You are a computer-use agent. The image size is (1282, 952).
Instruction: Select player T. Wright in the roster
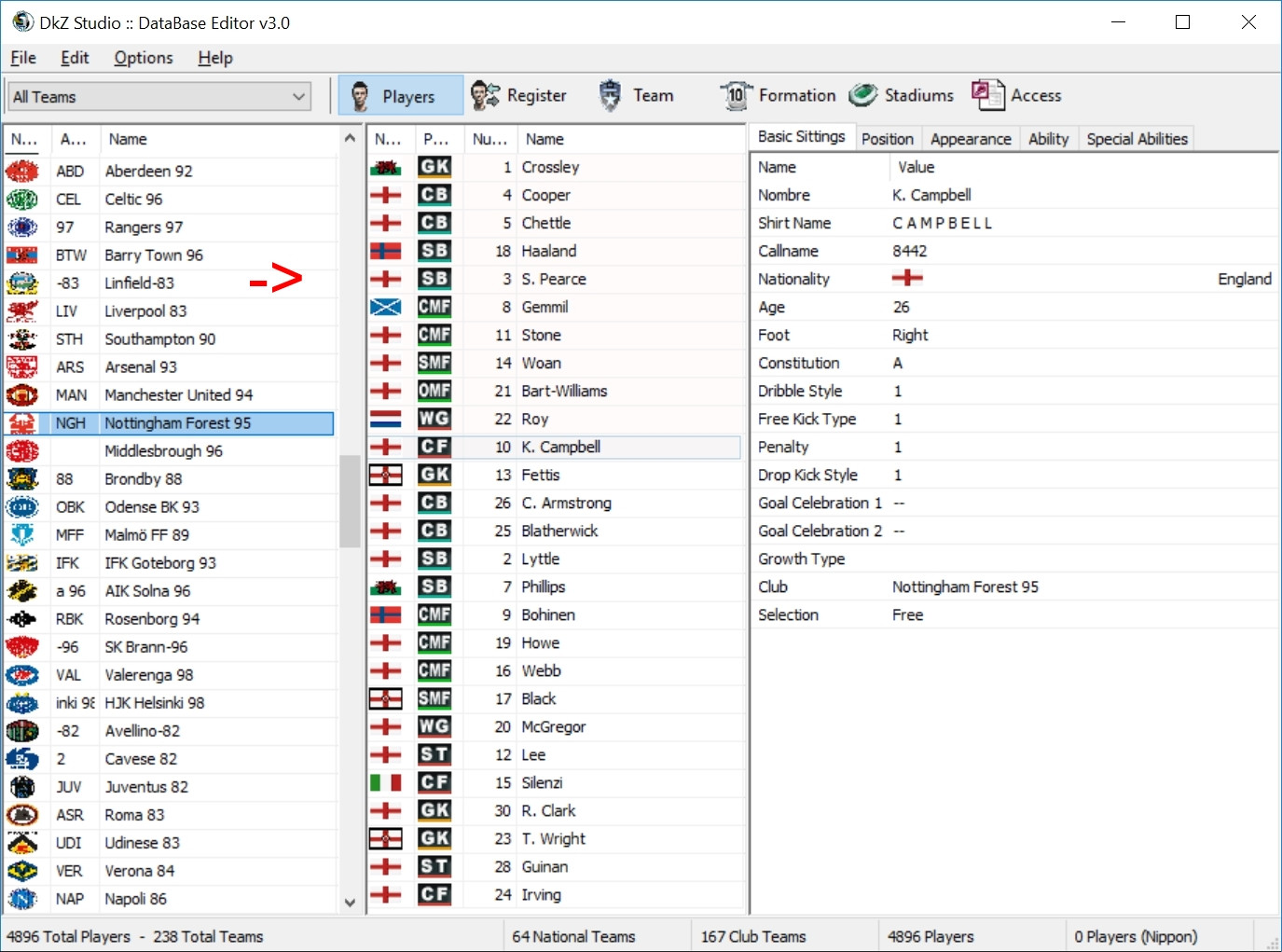pyautogui.click(x=555, y=838)
